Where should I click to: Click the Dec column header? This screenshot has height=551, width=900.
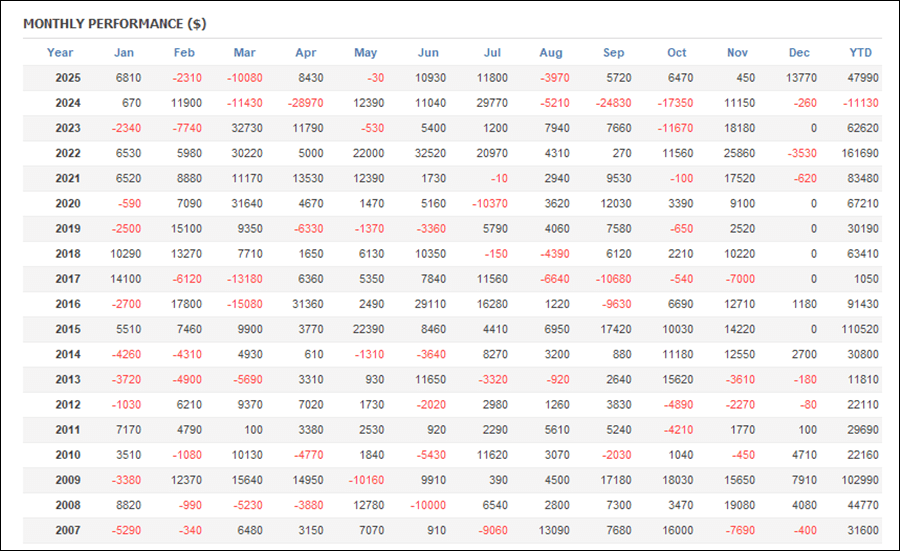tap(799, 53)
